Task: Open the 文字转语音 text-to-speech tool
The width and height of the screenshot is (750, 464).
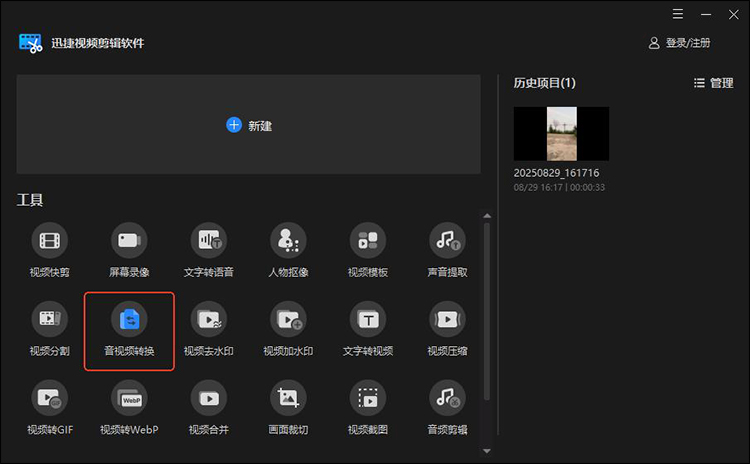Action: [209, 241]
